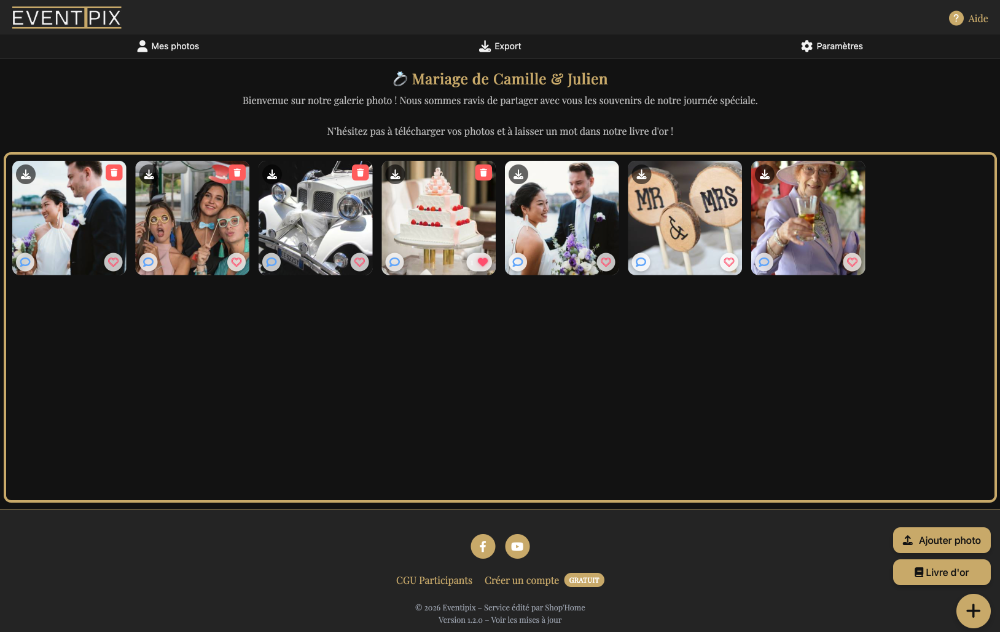Open comments on the Mr & Mrs photo
Screen dimensions: 1000x632
coord(641,262)
